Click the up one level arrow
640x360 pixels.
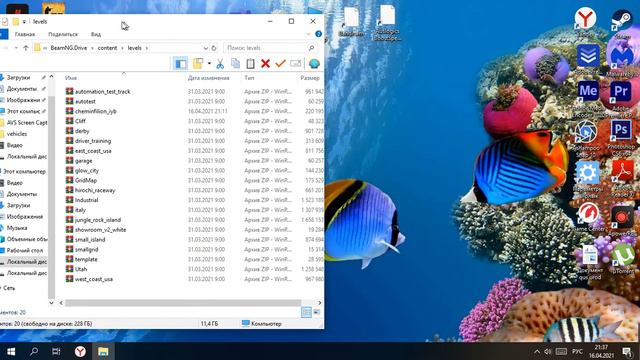click(26, 48)
